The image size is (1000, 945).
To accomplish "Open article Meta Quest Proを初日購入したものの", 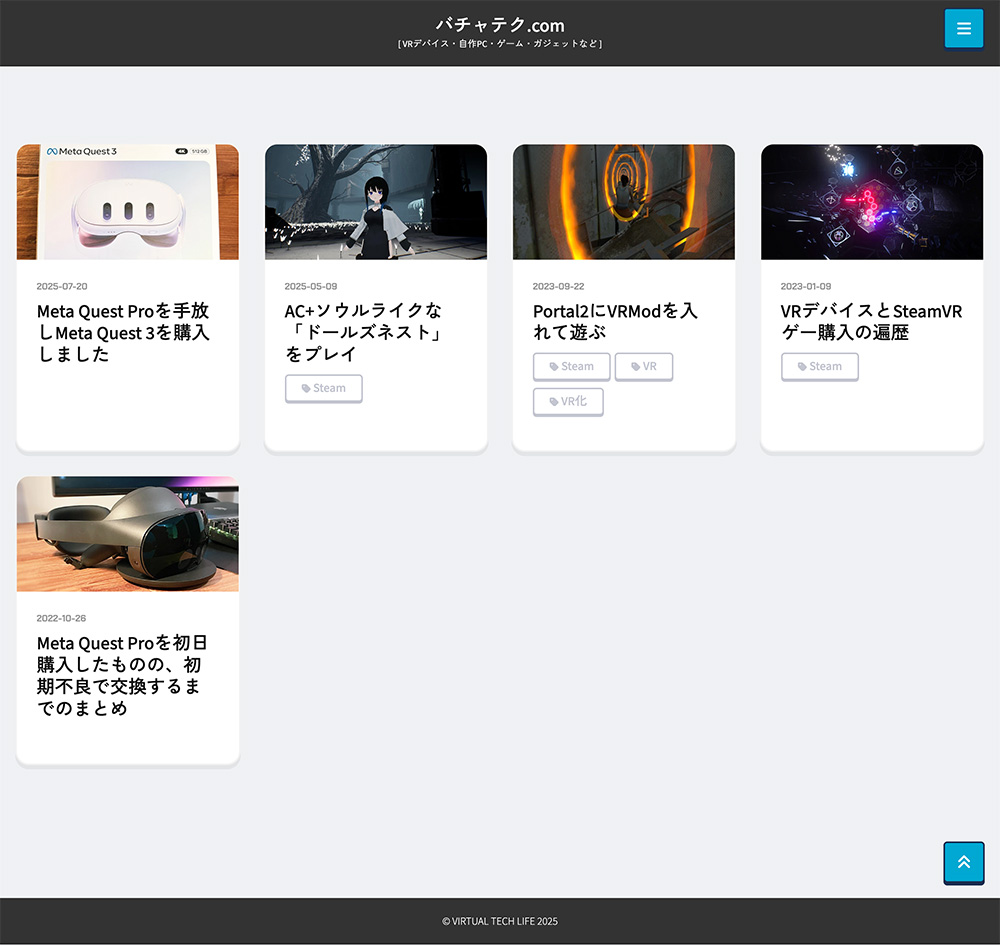I will 122,675.
